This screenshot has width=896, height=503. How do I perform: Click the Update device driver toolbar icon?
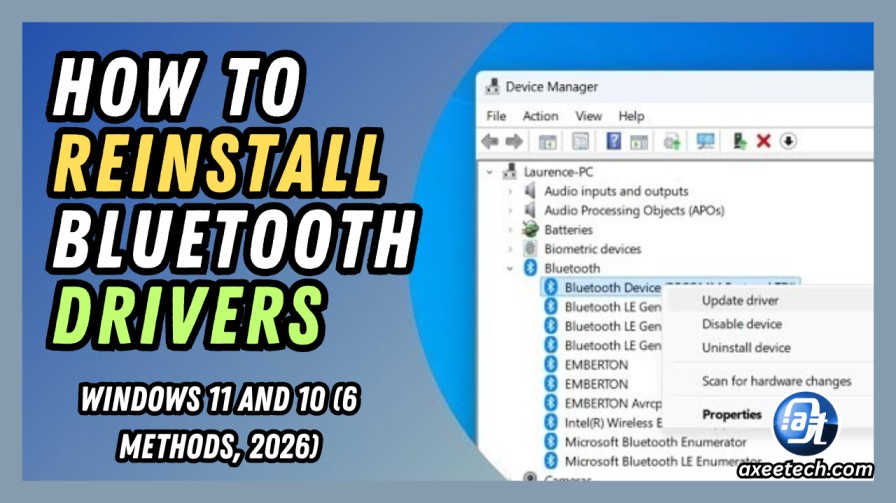(x=672, y=141)
